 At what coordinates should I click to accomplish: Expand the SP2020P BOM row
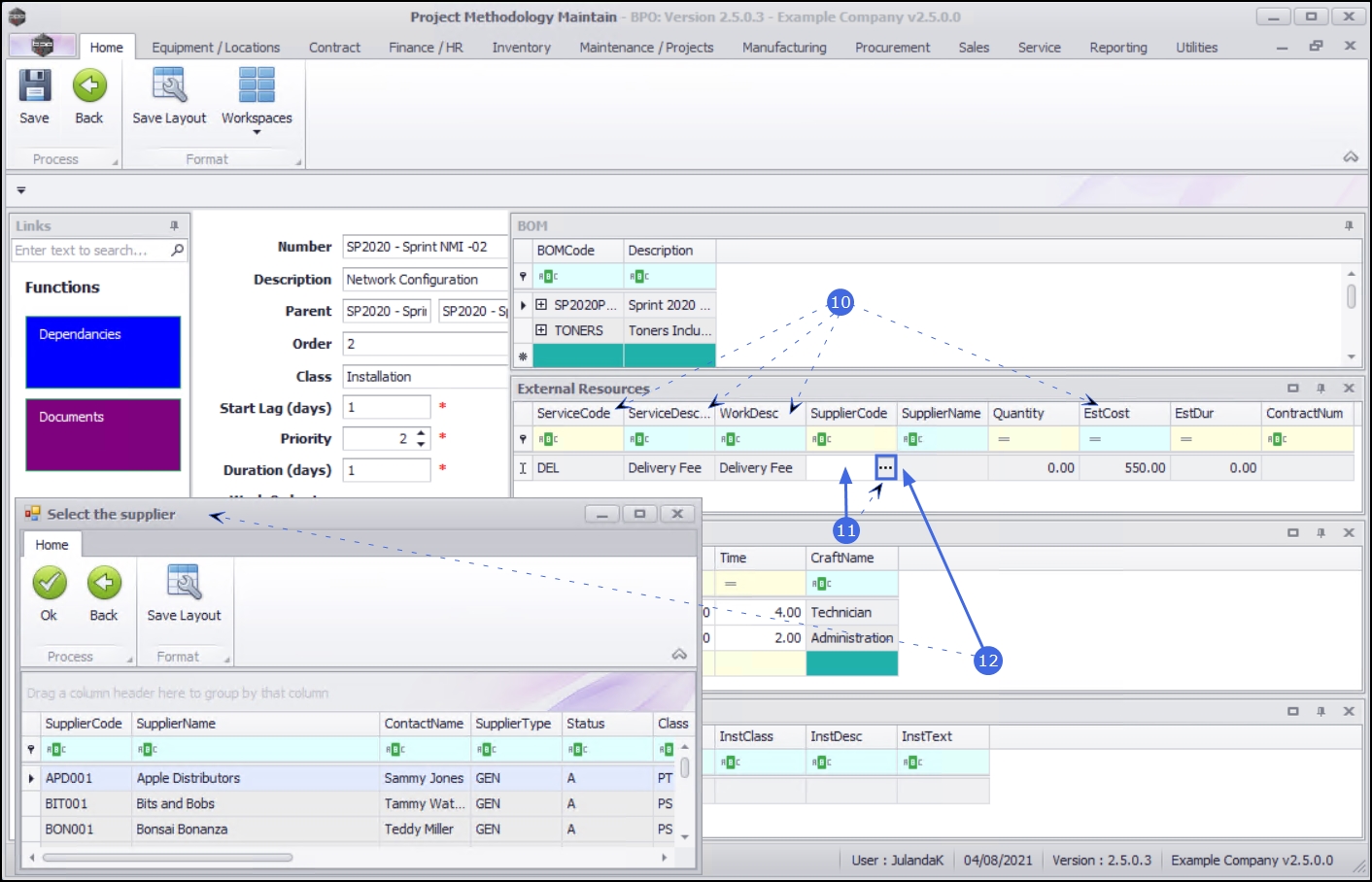point(541,305)
